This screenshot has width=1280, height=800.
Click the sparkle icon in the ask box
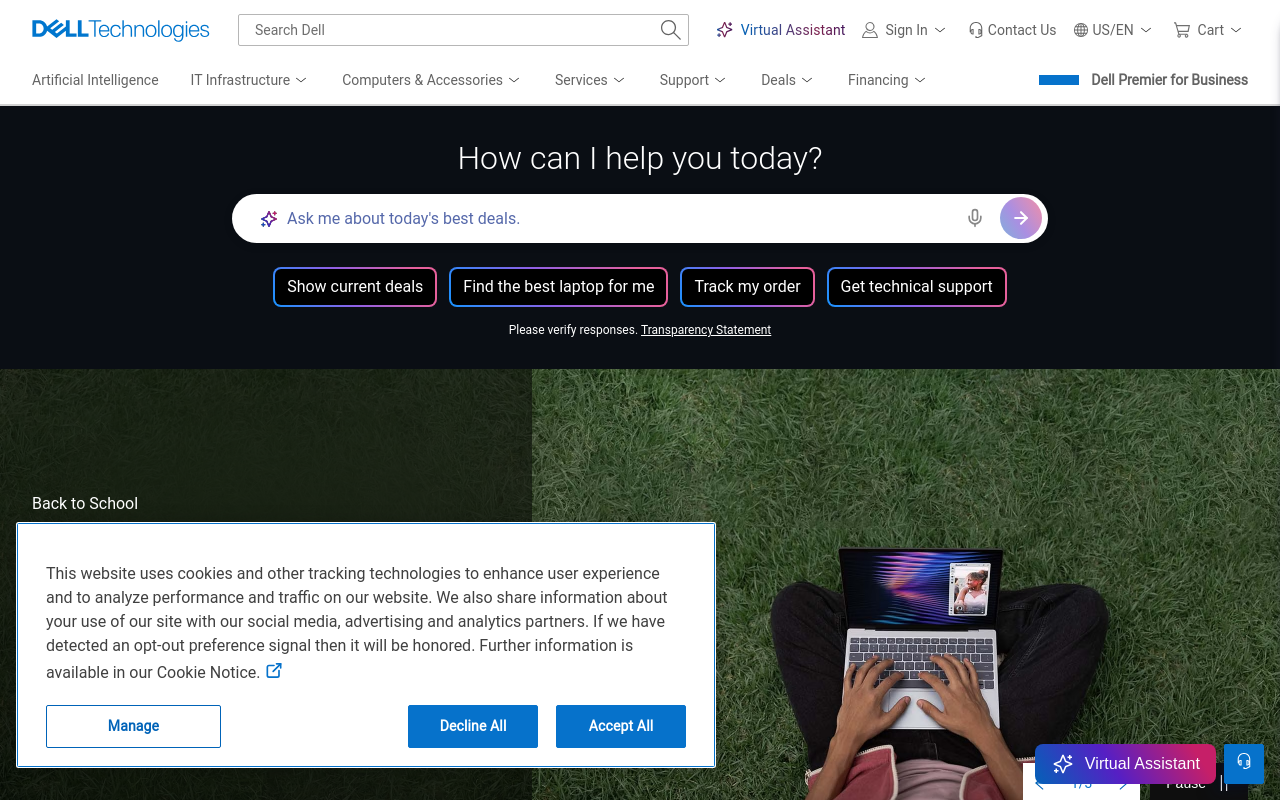(269, 218)
